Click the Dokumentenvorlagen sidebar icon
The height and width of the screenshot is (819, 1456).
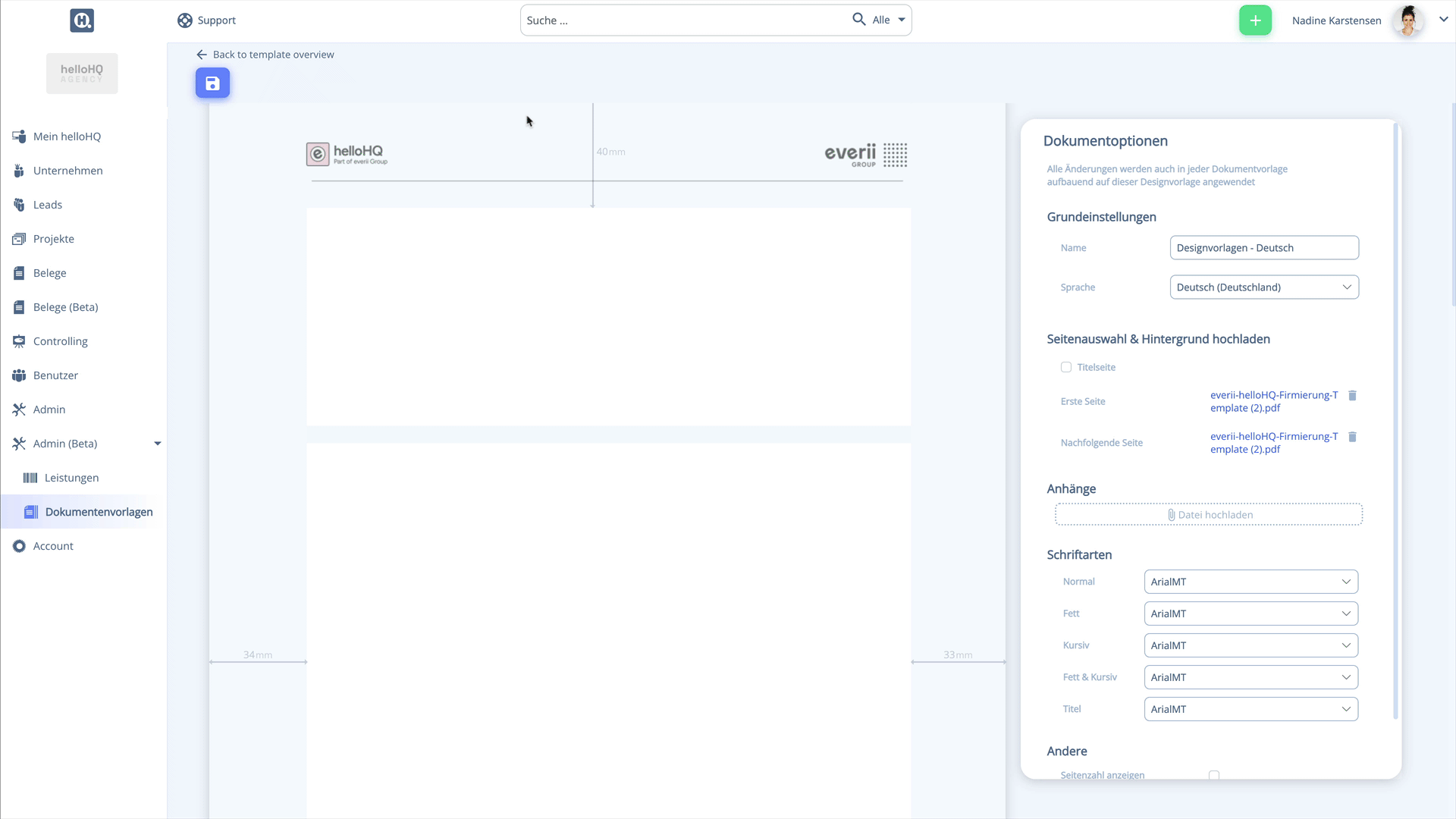(30, 511)
